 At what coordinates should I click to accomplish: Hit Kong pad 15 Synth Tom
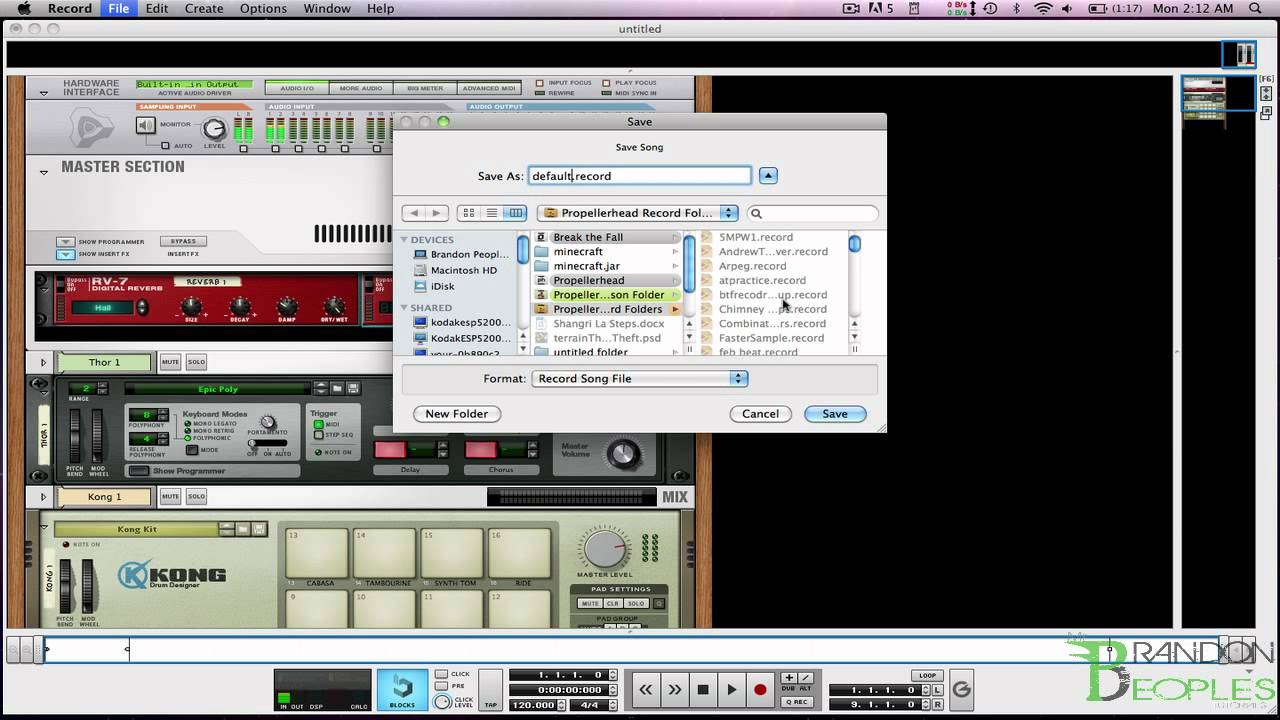pyautogui.click(x=451, y=553)
